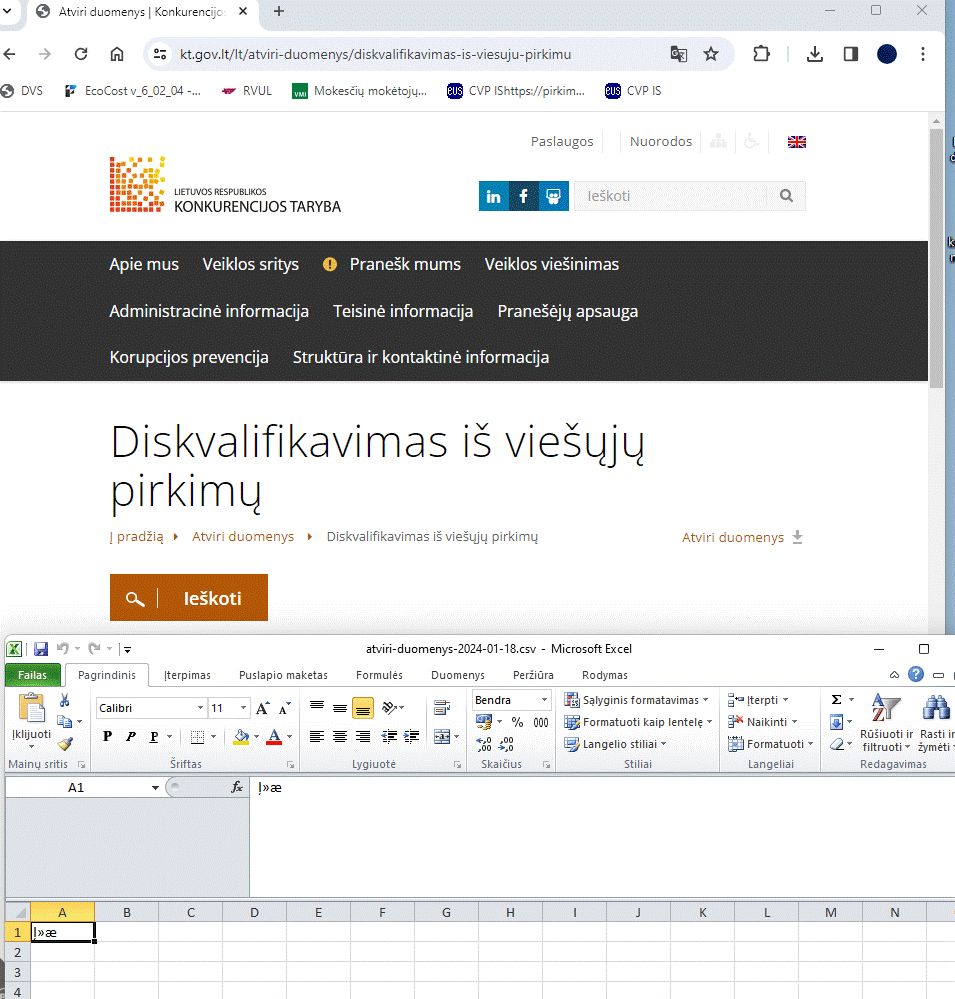Image resolution: width=955 pixels, height=999 pixels.
Task: Expand the Bendra number format dropdown
Action: pyautogui.click(x=544, y=700)
